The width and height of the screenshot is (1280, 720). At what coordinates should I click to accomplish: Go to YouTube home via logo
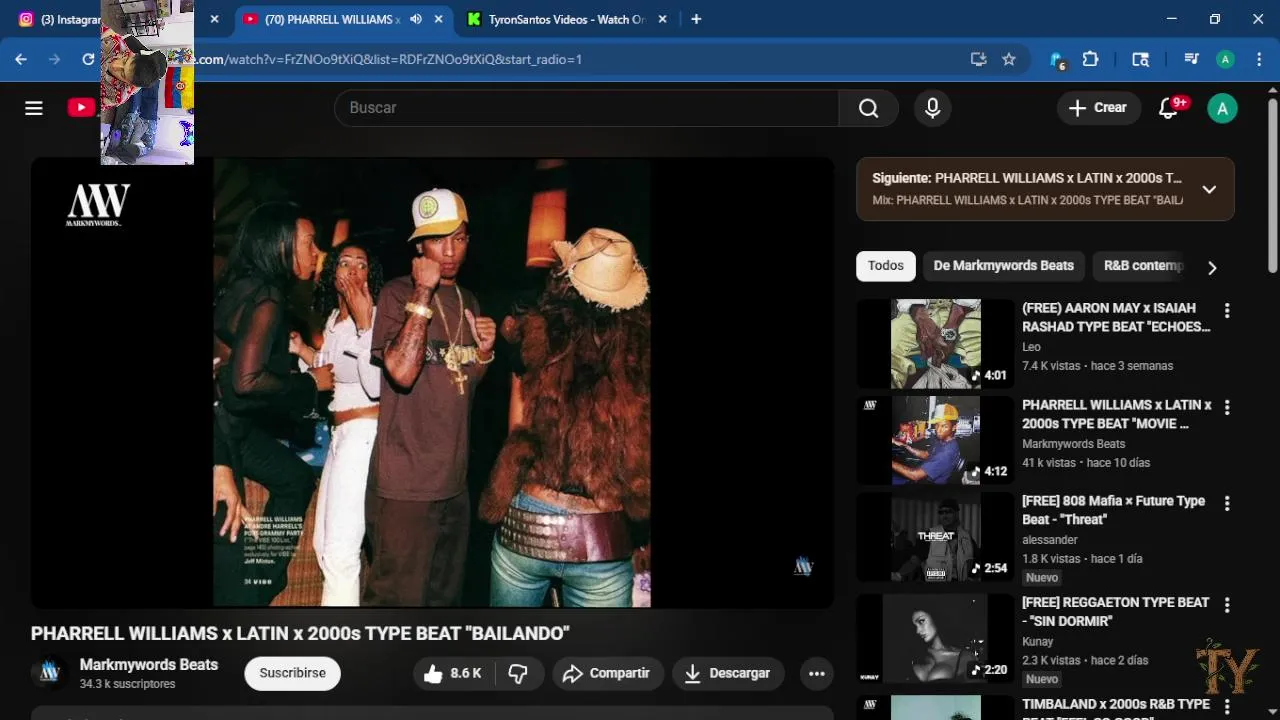click(82, 108)
